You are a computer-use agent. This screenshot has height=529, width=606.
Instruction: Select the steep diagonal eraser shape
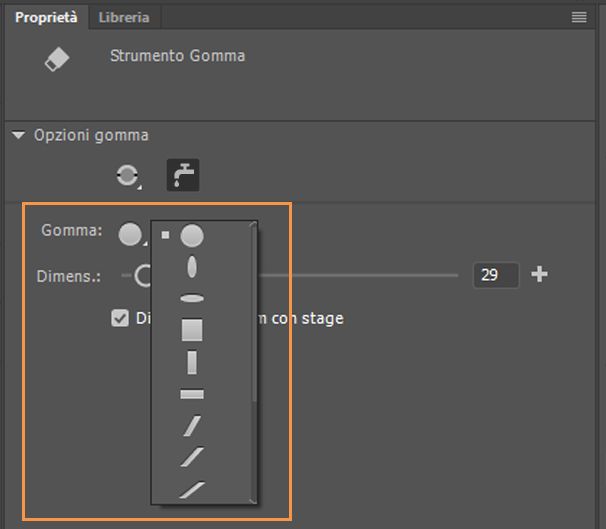[192, 426]
